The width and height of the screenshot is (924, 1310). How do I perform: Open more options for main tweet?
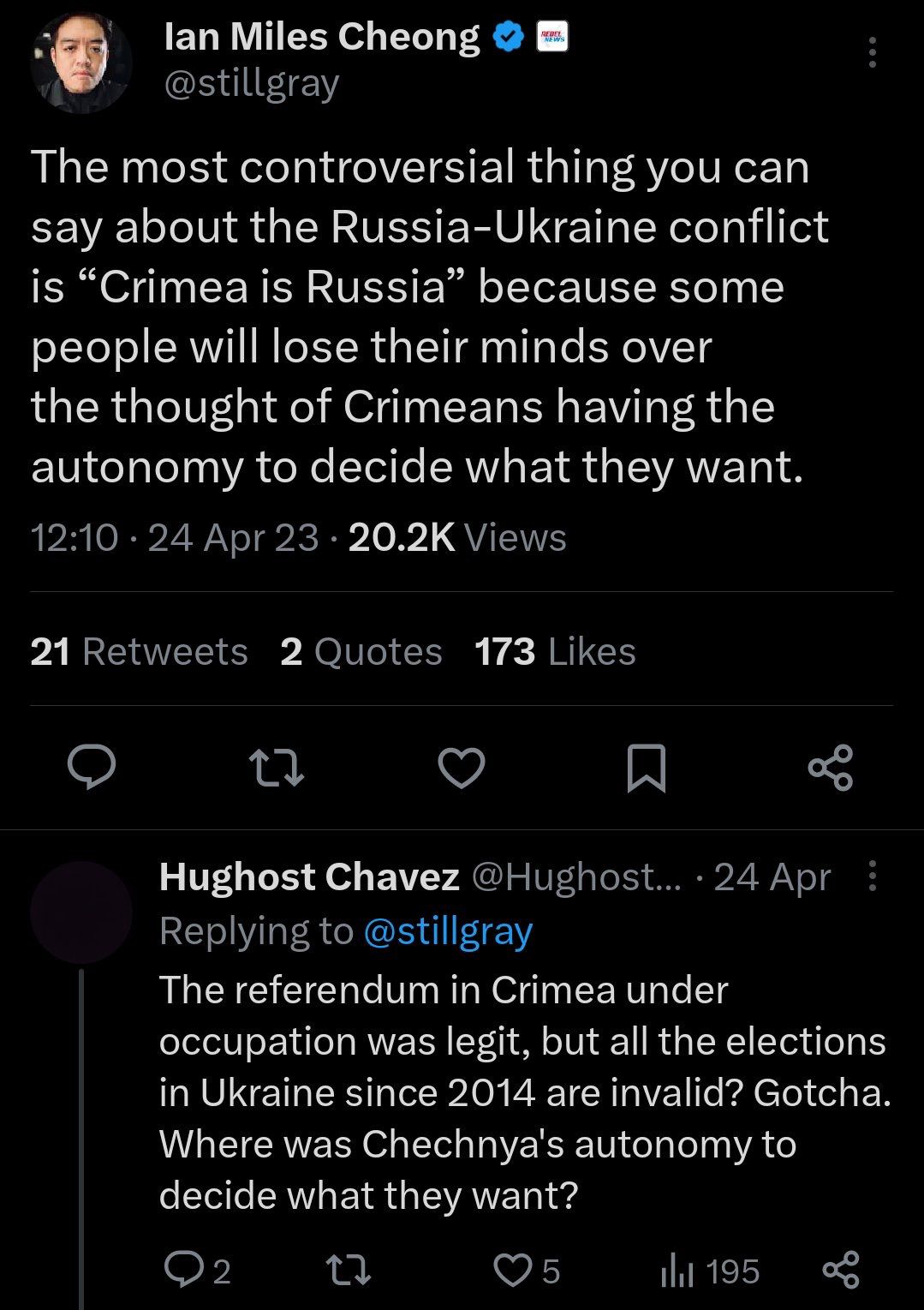(872, 53)
